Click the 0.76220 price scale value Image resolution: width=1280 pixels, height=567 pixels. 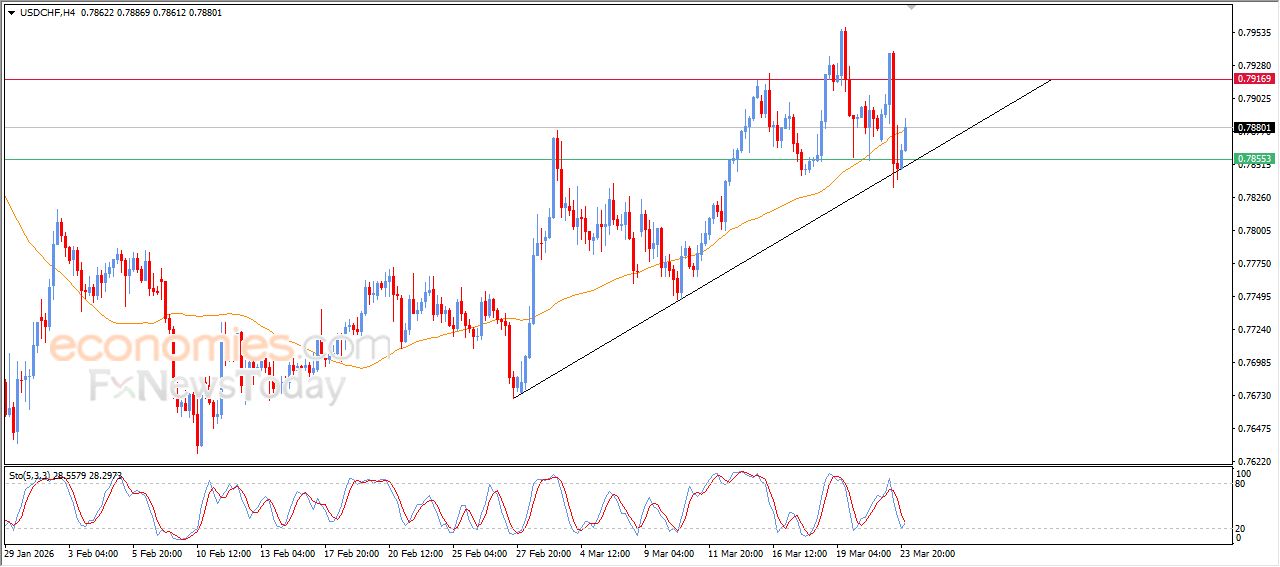point(1254,462)
